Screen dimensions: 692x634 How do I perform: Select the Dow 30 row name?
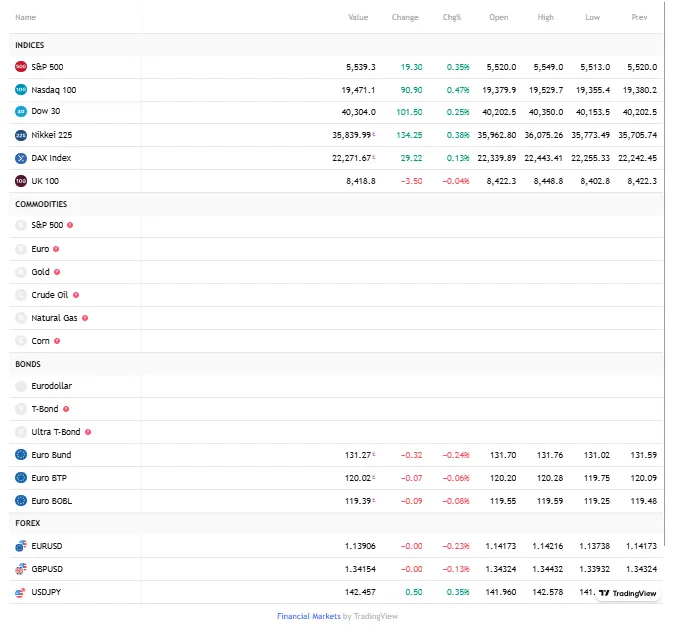[45, 111]
